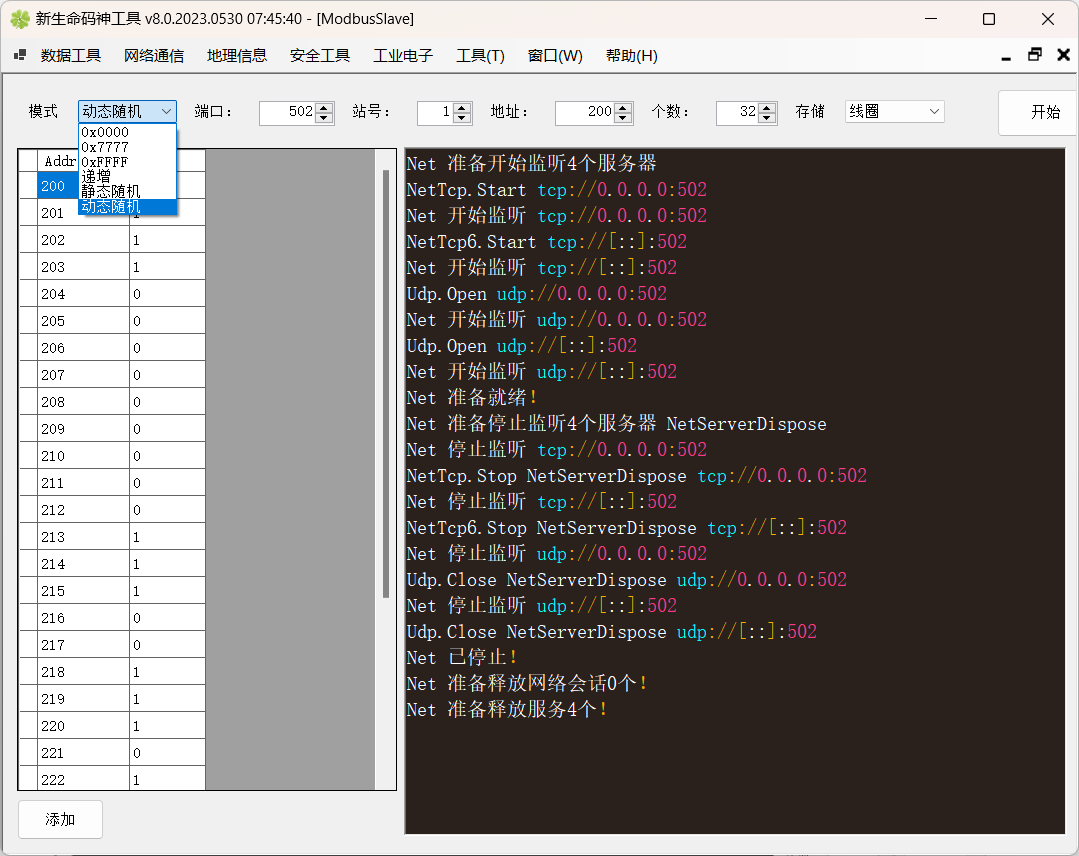
Task: Open the MDI child system menu icon
Action: [20, 55]
